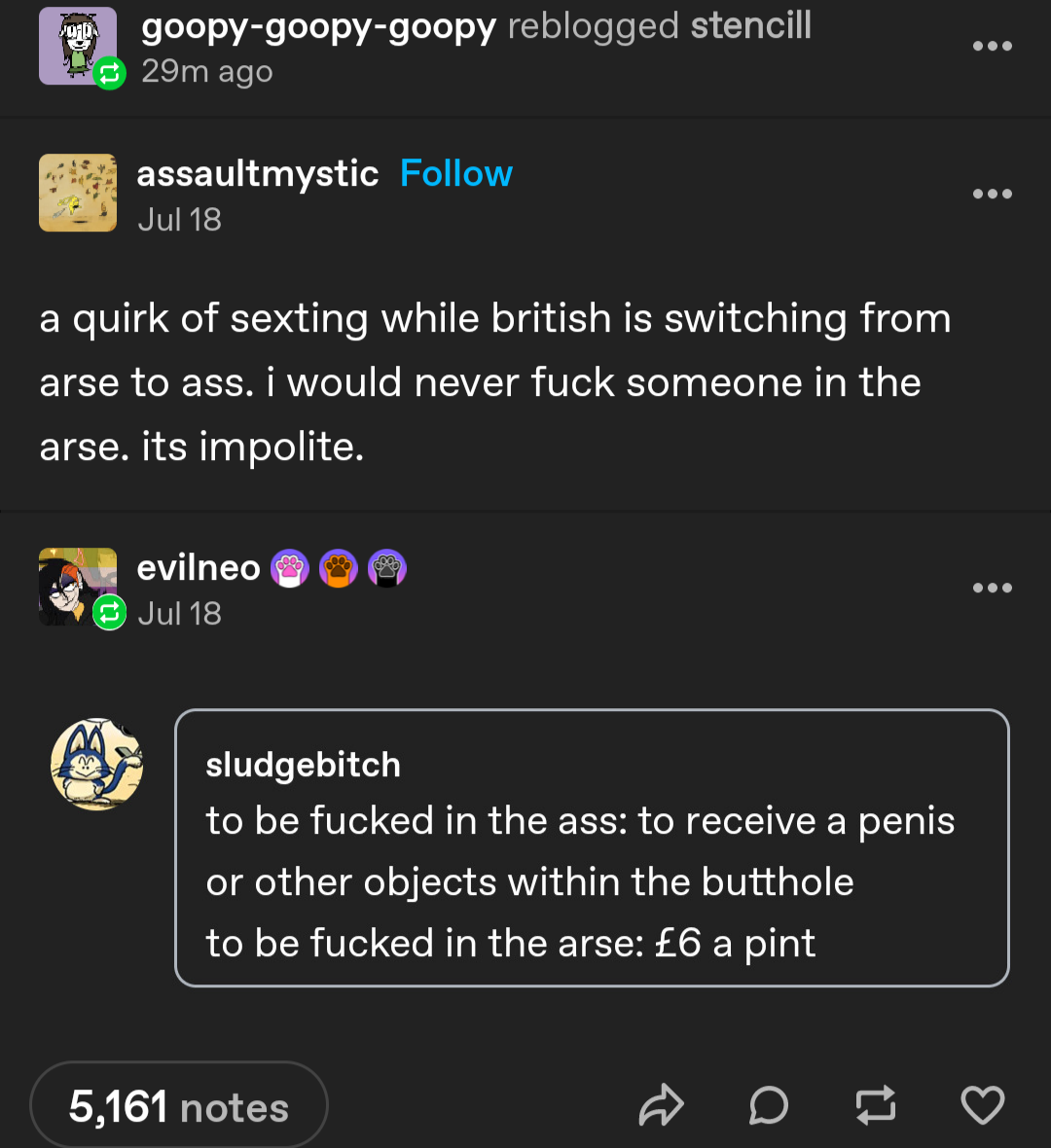Open the goopy-goopy-goopy blog name link
The height and width of the screenshot is (1148, 1051).
(x=318, y=28)
